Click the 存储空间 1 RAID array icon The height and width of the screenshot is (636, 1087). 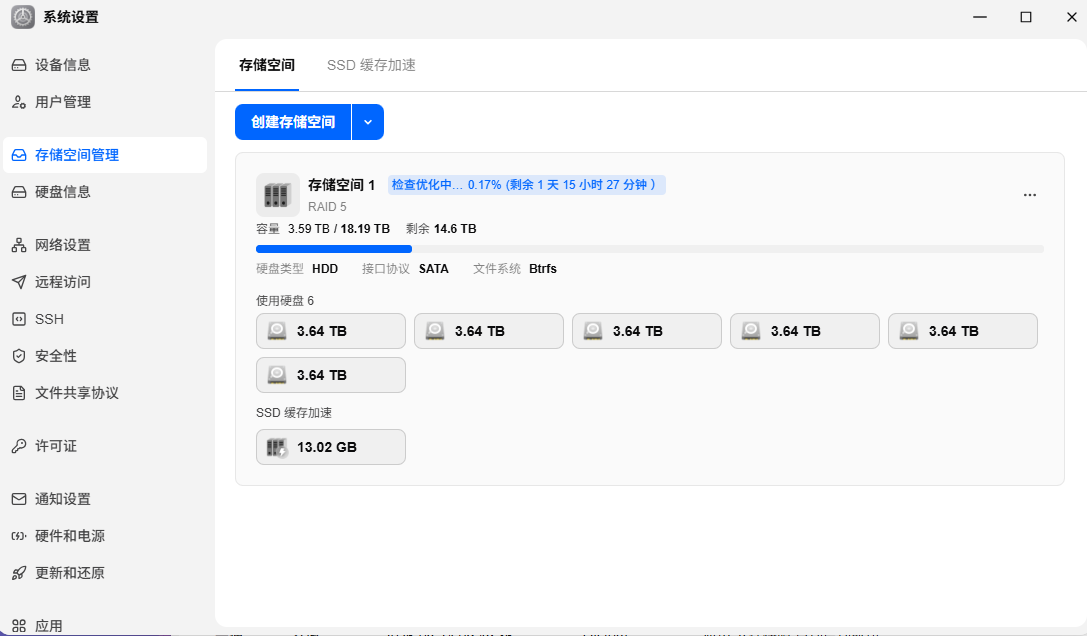(277, 195)
